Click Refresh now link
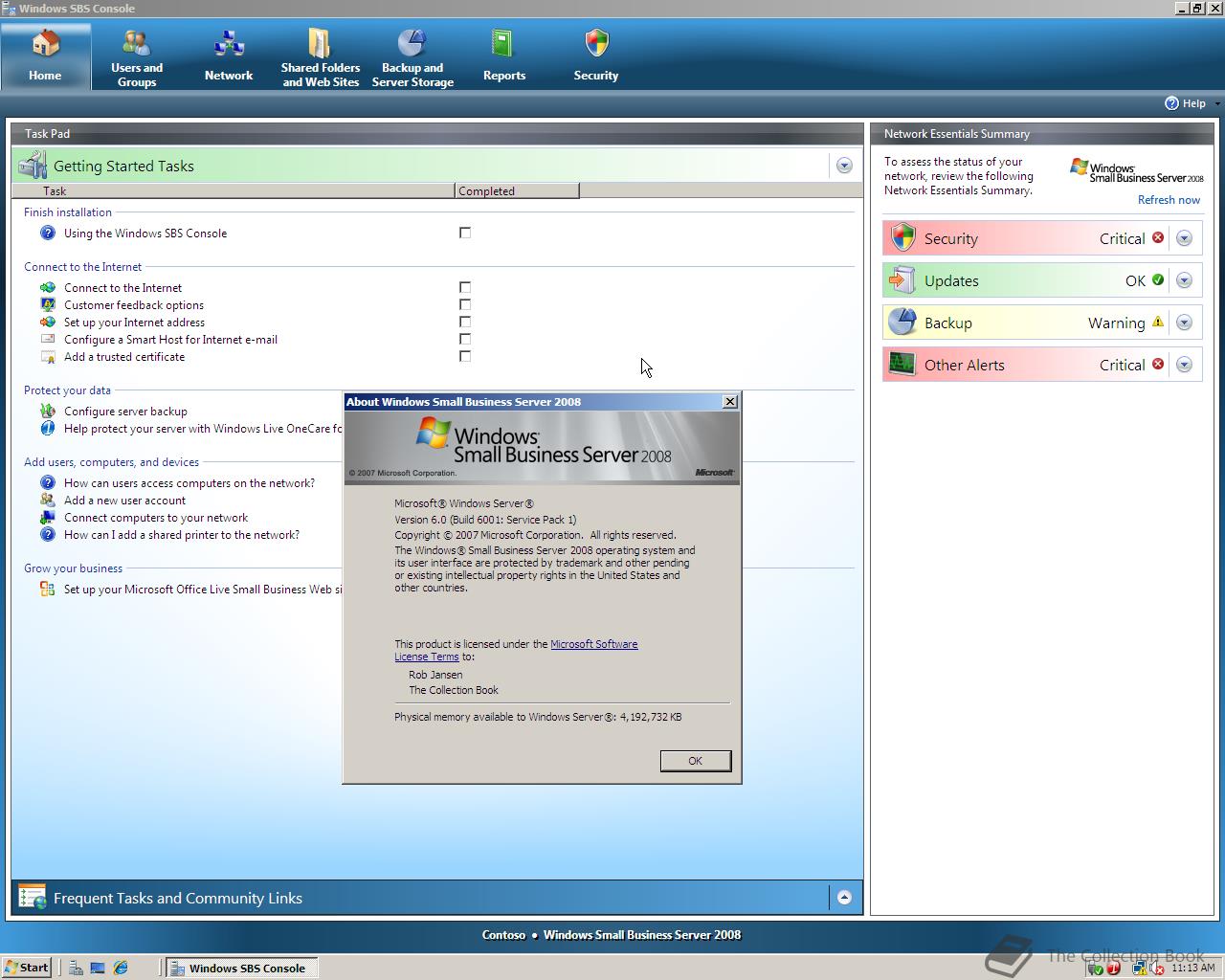The width and height of the screenshot is (1225, 980). (x=1169, y=200)
